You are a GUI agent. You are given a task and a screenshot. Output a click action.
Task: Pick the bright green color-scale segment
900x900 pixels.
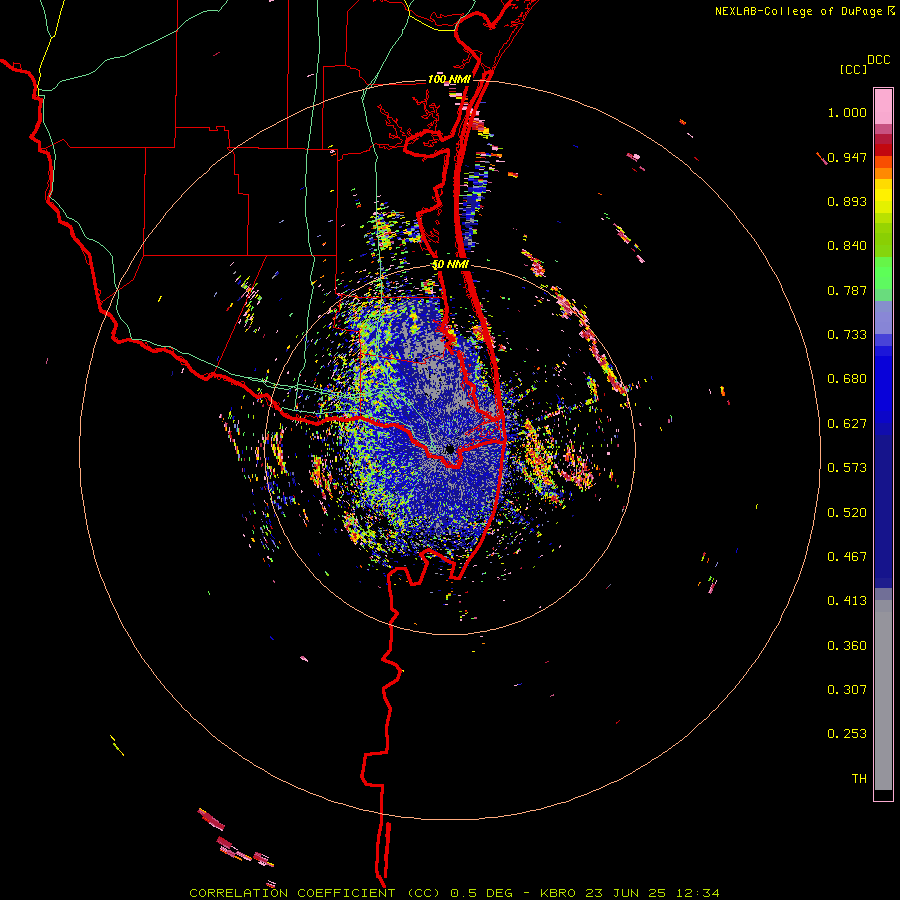883,273
